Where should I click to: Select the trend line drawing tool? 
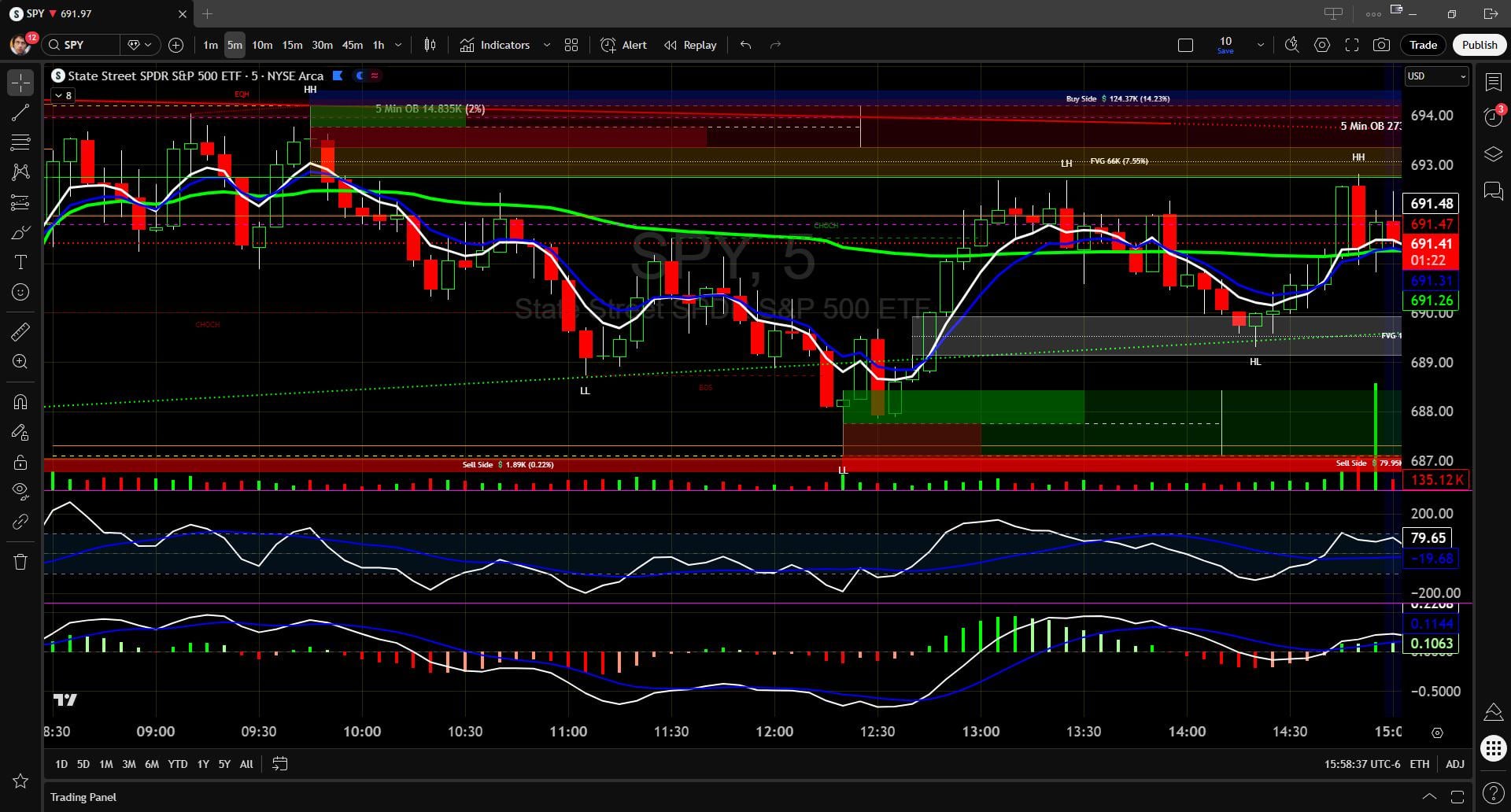(x=20, y=113)
